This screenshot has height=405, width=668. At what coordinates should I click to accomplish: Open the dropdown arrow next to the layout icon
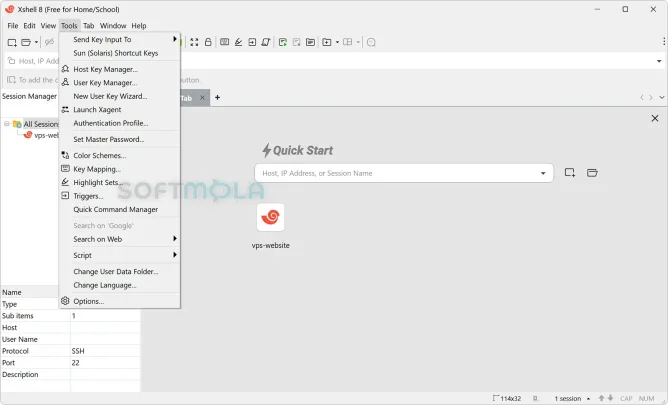tap(358, 42)
